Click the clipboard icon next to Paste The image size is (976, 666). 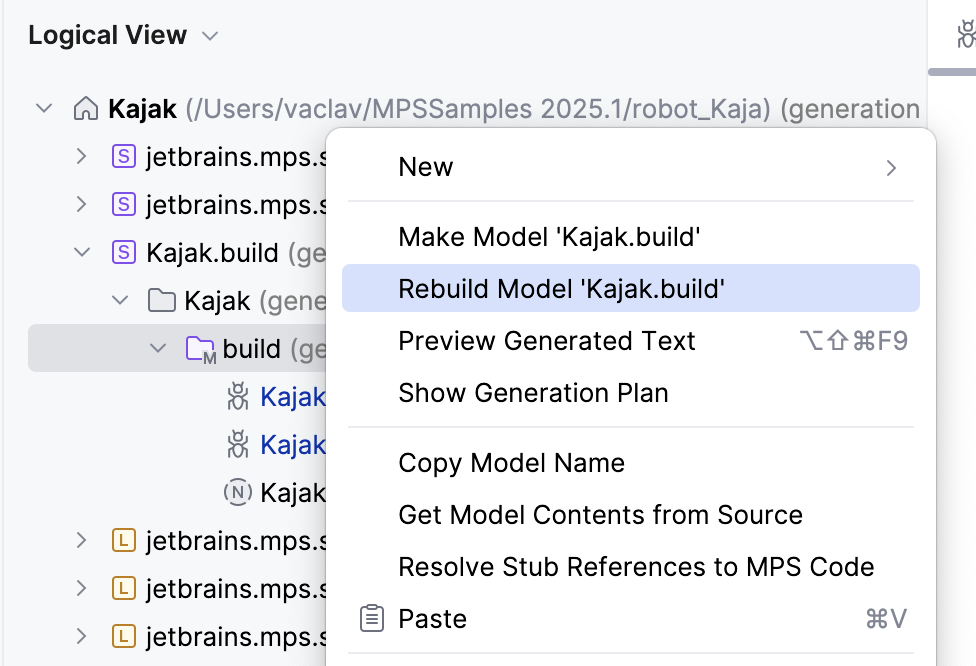tap(371, 619)
